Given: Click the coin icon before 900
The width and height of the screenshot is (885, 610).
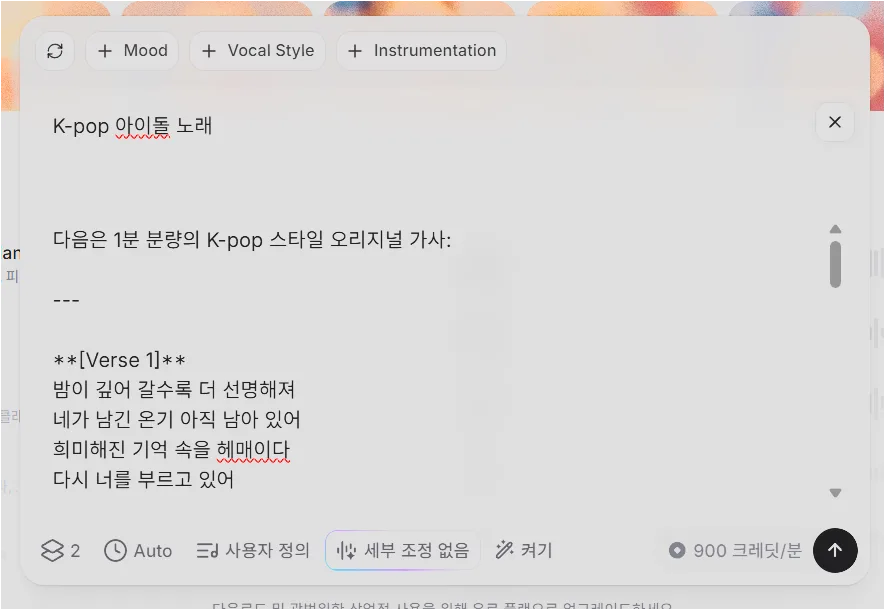Looking at the screenshot, I should tap(677, 550).
